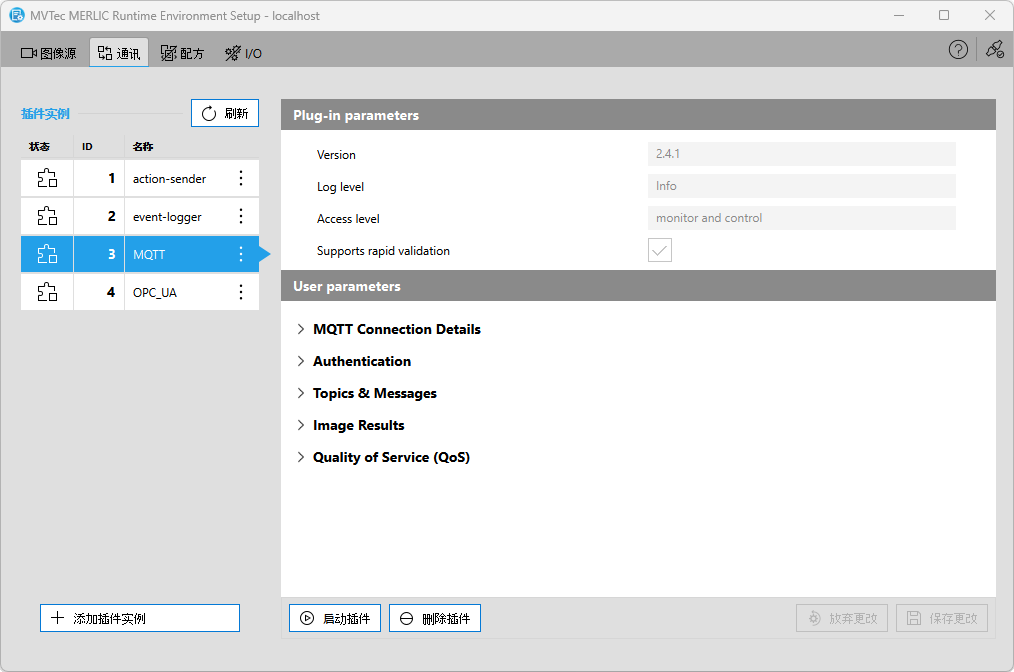Viewport: 1014px width, 672px height.
Task: Open the three-dot menu for action-sender
Action: pyautogui.click(x=240, y=179)
